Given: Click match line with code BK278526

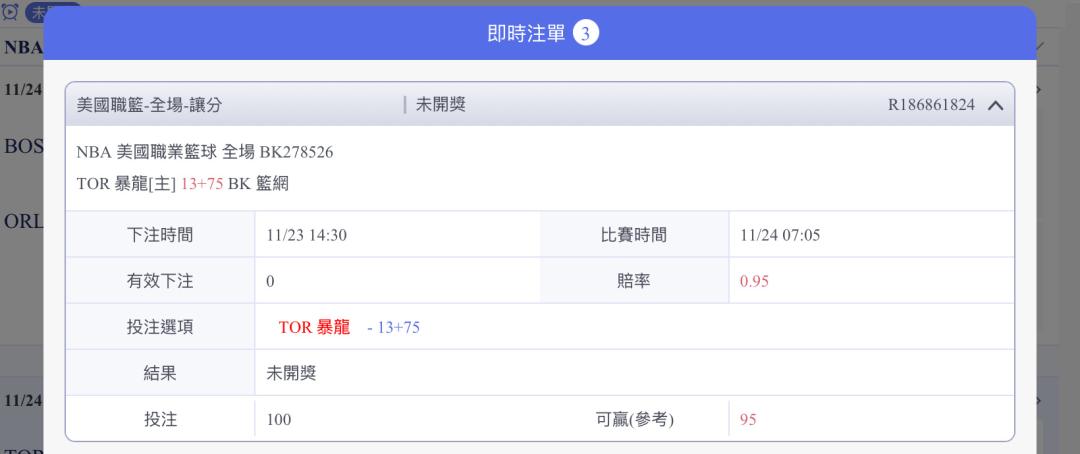Looking at the screenshot, I should coord(205,152).
